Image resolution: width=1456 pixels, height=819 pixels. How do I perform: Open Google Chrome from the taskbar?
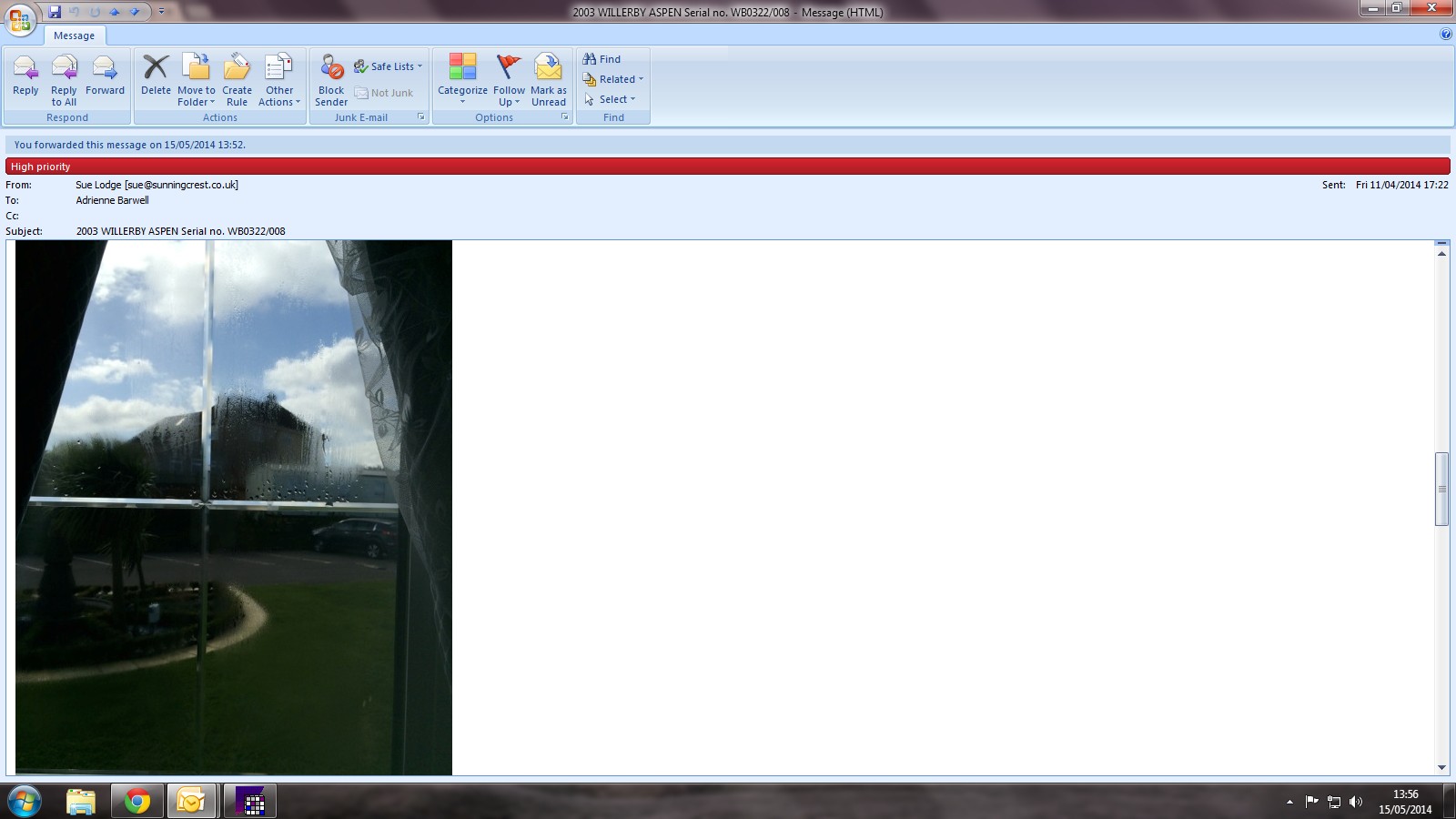click(137, 801)
